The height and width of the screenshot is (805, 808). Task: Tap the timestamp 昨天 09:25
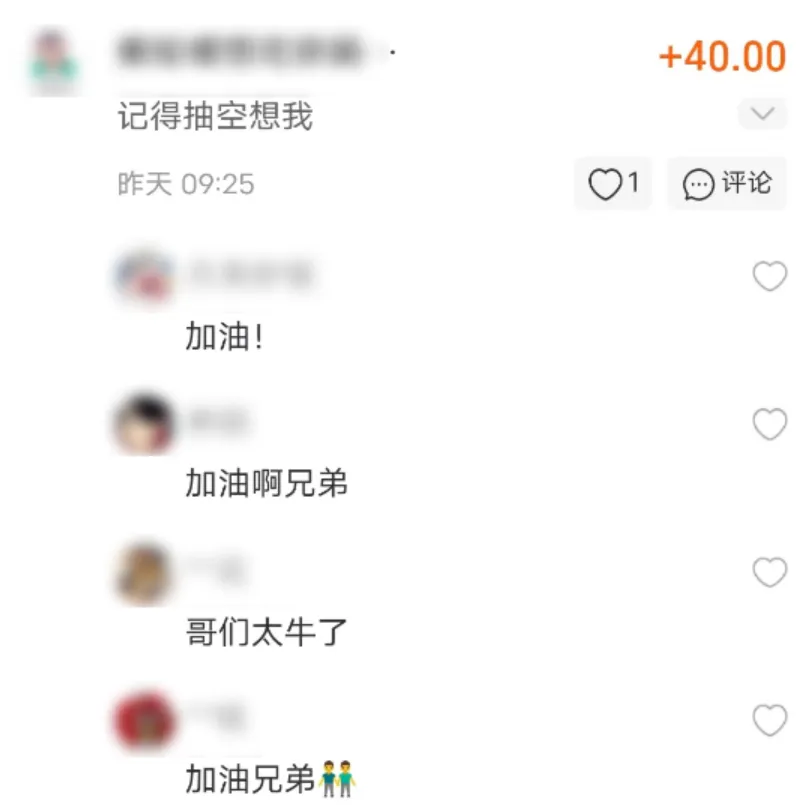tap(186, 184)
